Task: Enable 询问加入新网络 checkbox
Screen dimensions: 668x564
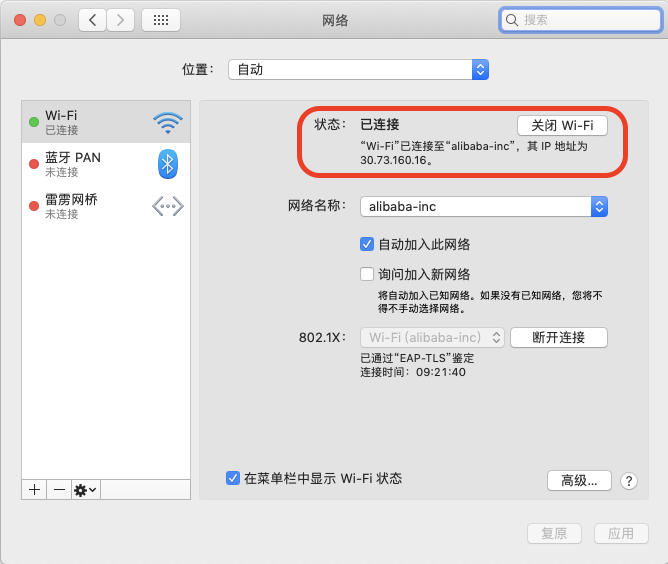Action: [367, 274]
